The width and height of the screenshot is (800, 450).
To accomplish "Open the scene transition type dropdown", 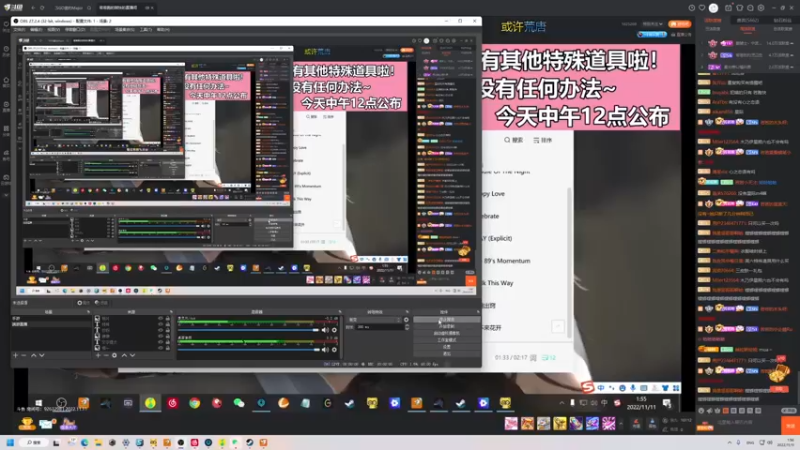I will click(x=375, y=320).
